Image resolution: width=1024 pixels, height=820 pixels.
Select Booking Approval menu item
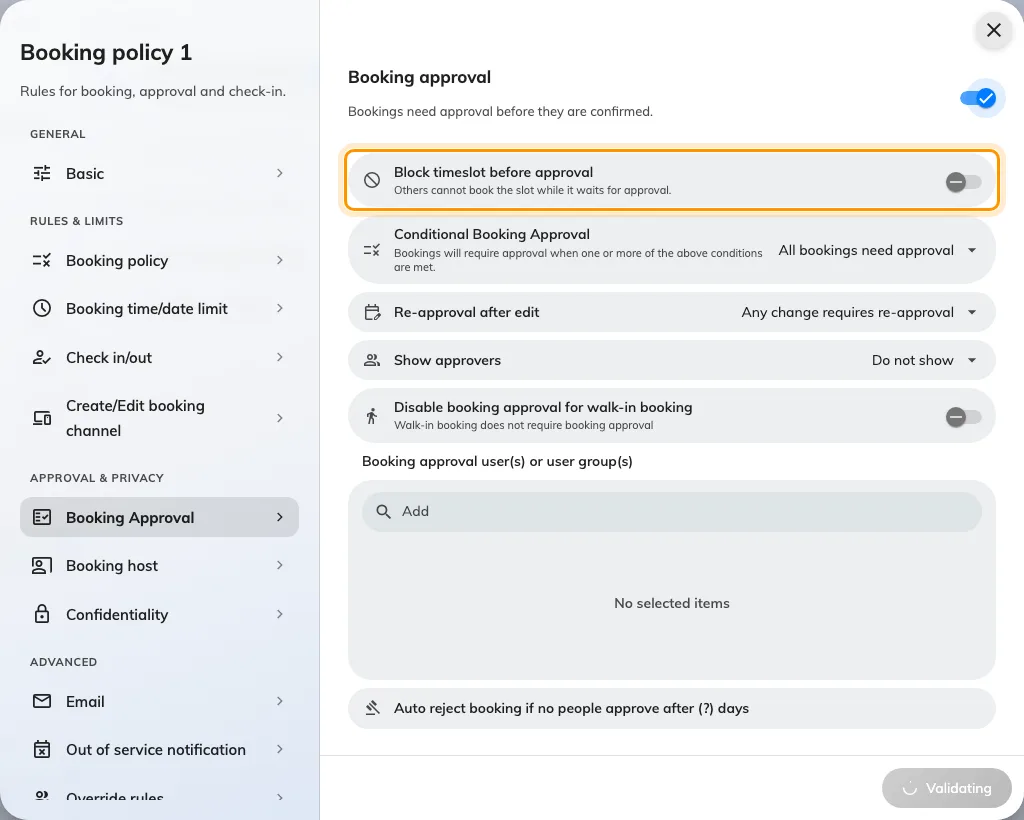tap(159, 517)
